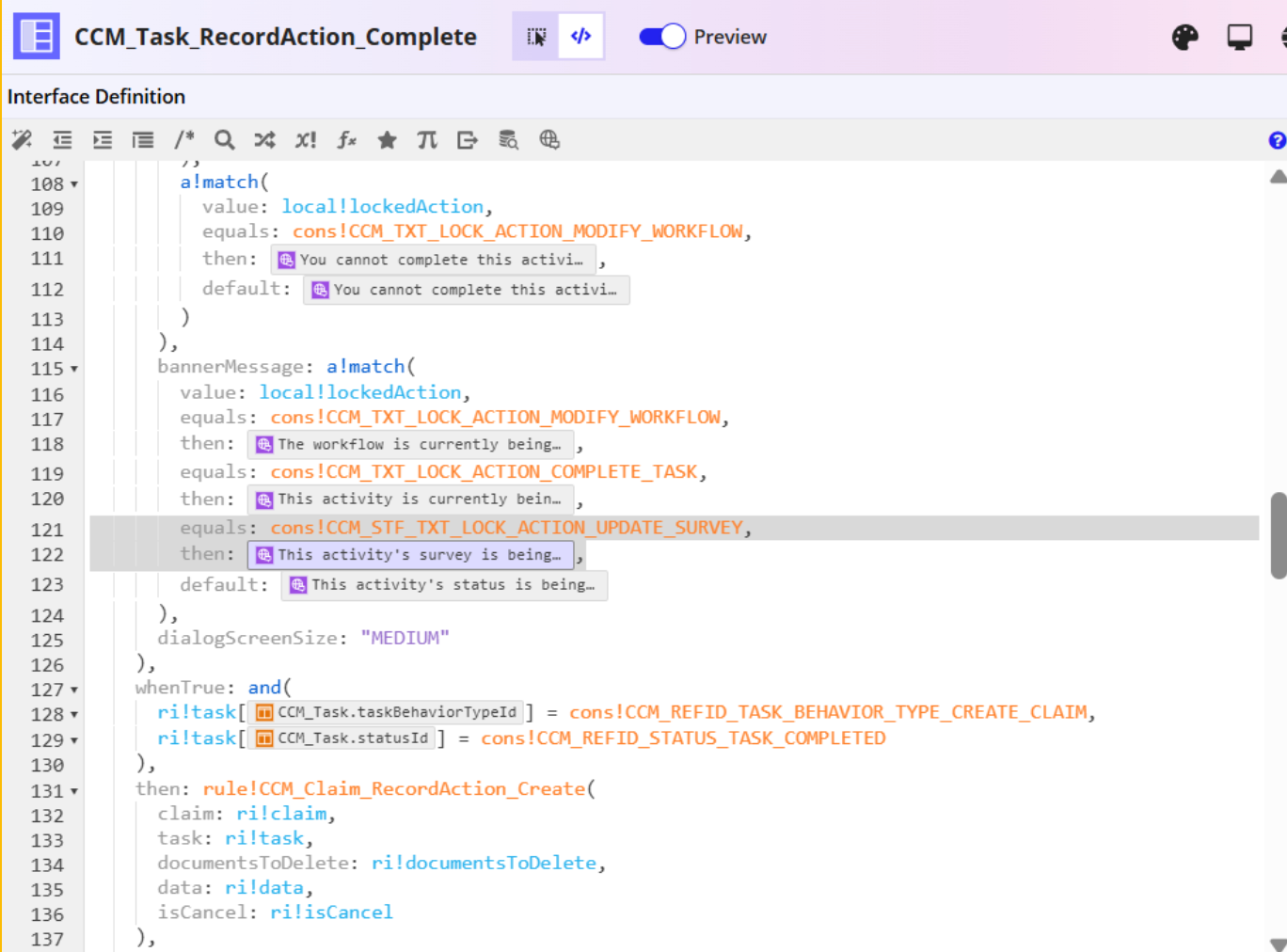Collapse code fold at line 131
This screenshot has height=952, width=1287.
click(x=74, y=791)
